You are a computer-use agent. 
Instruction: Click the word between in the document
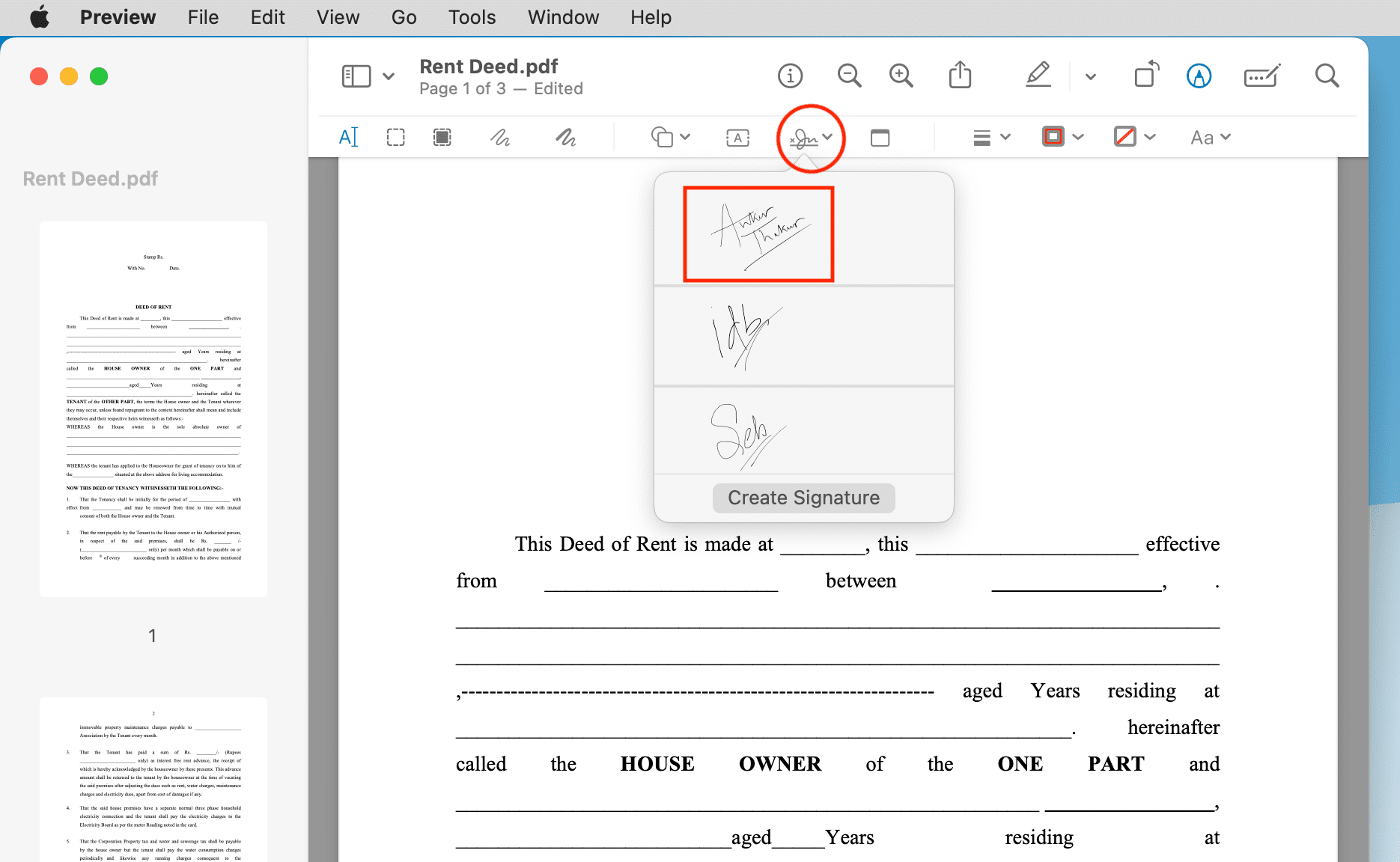point(861,581)
